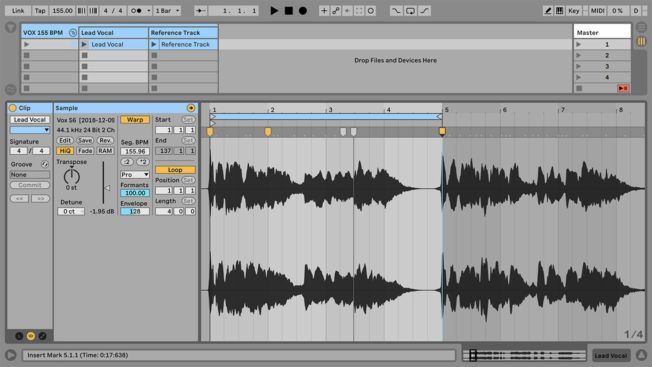Select the Lead Vocal track header

click(x=114, y=32)
